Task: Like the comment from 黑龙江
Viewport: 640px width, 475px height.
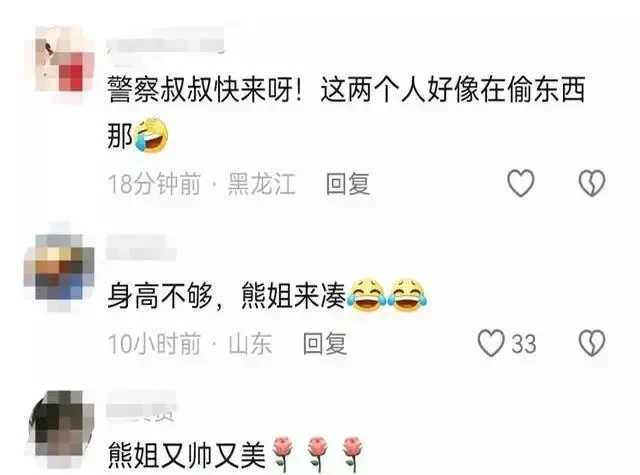Action: [x=520, y=183]
